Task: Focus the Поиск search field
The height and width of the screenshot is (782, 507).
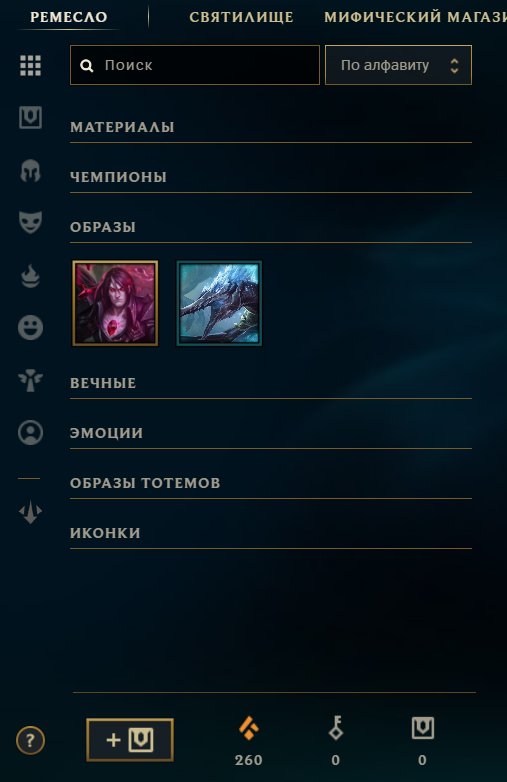Action: [194, 65]
